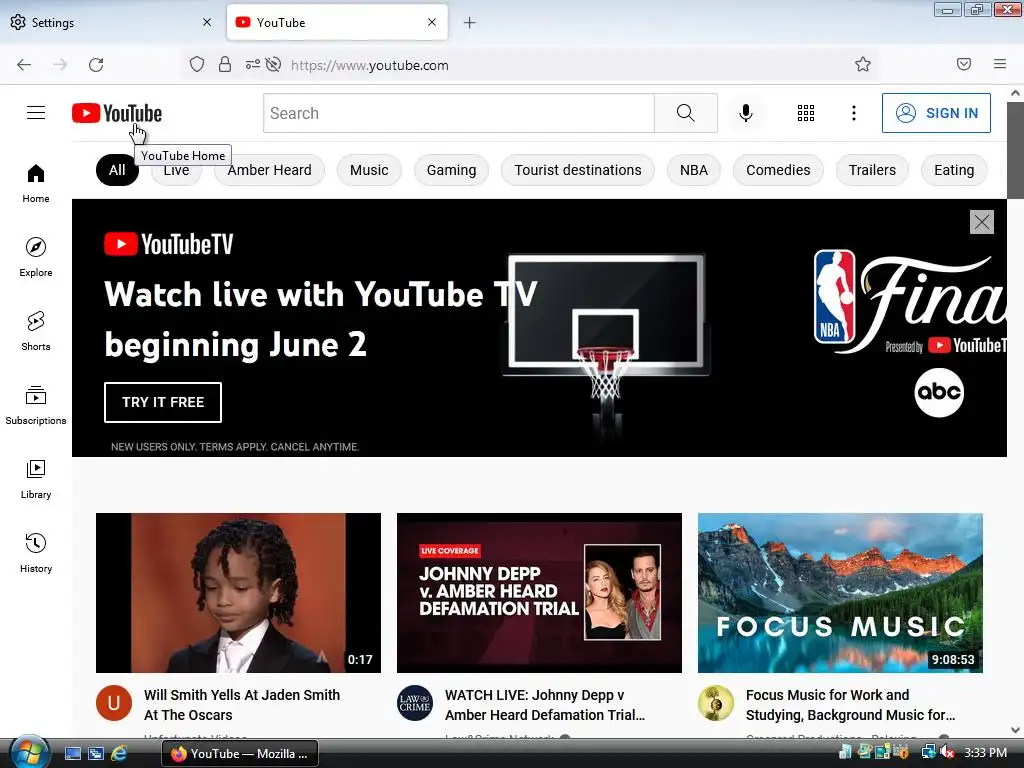This screenshot has width=1024, height=768.
Task: Select Tourist destinations filter chip
Action: (x=578, y=170)
